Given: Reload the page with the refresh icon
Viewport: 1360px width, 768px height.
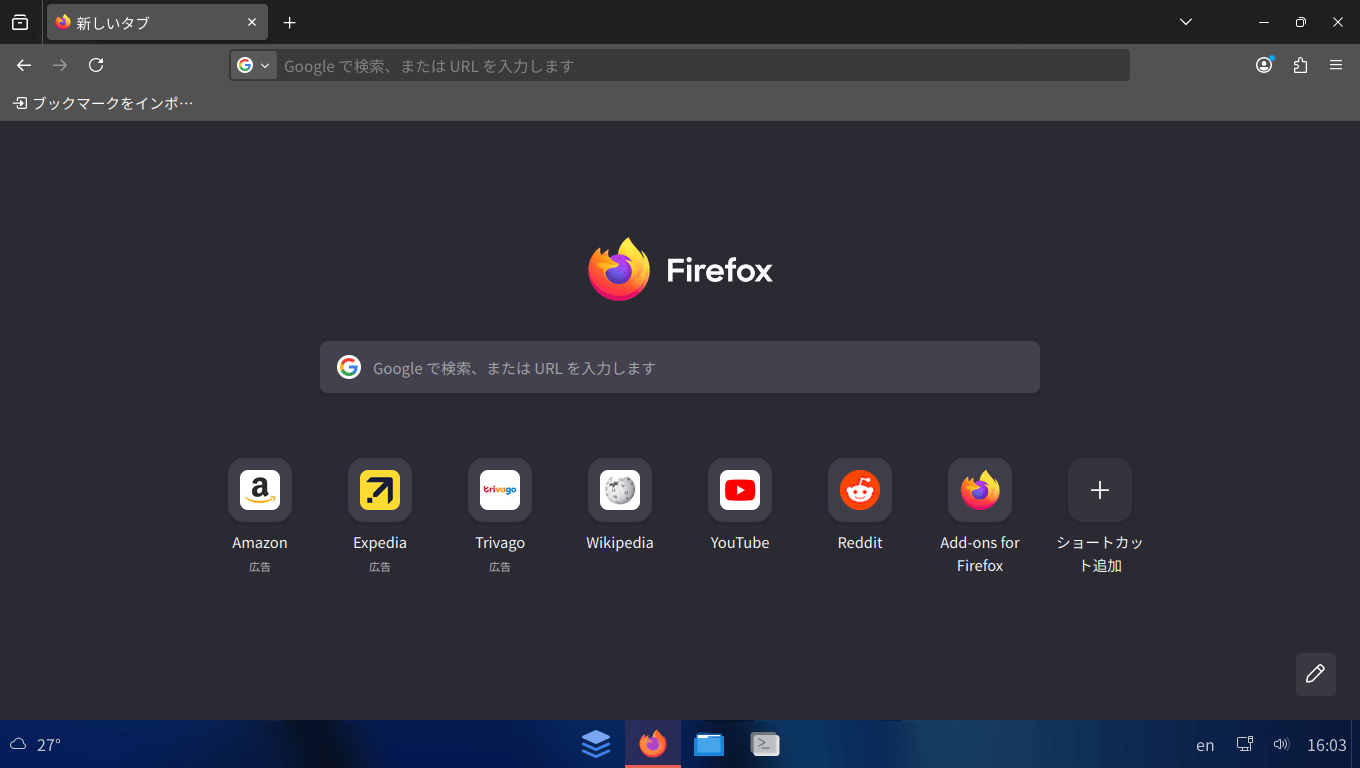Looking at the screenshot, I should [96, 65].
